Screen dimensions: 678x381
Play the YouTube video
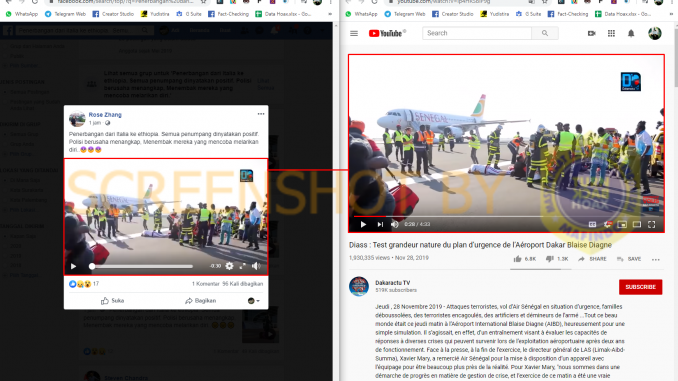click(x=363, y=224)
